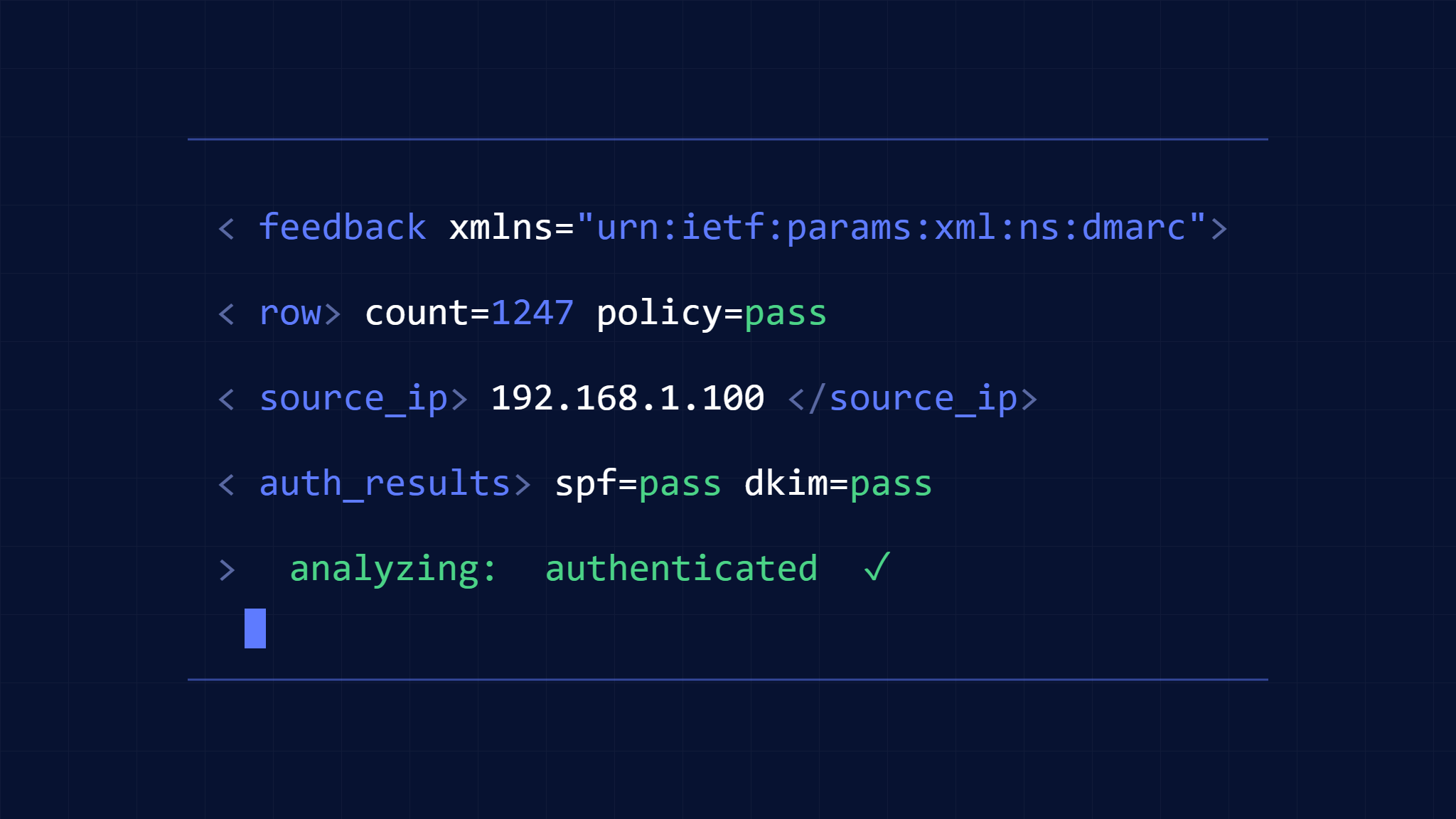Click the 'row' tag name

(290, 314)
